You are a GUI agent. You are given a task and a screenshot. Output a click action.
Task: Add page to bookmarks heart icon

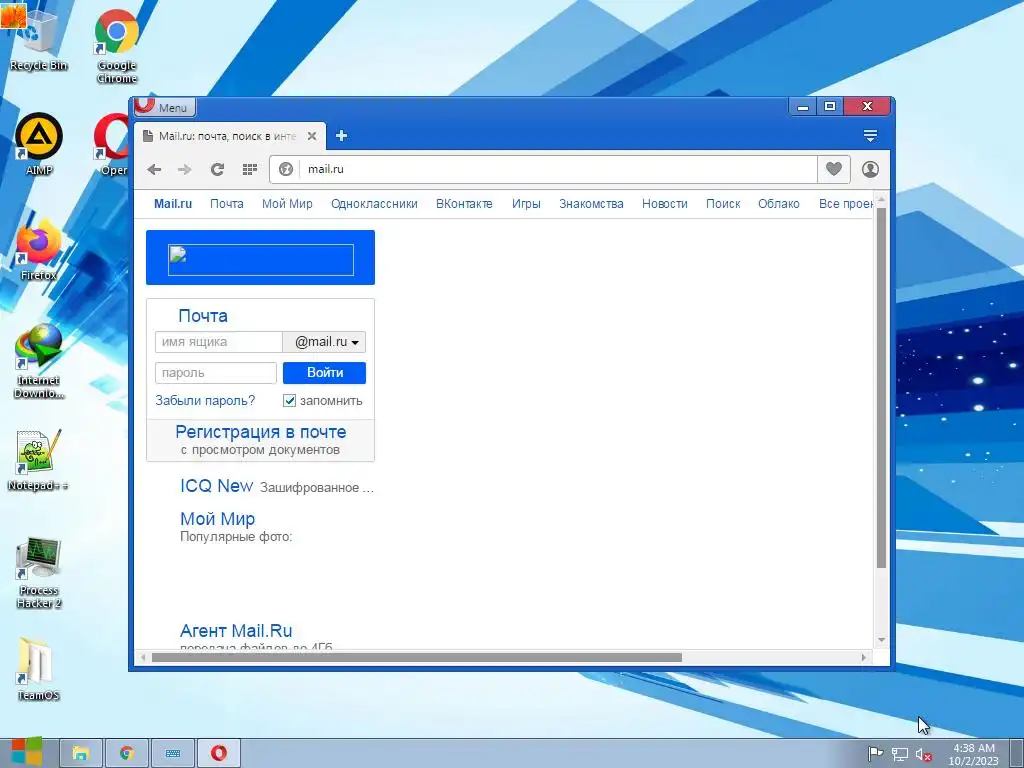coord(834,169)
